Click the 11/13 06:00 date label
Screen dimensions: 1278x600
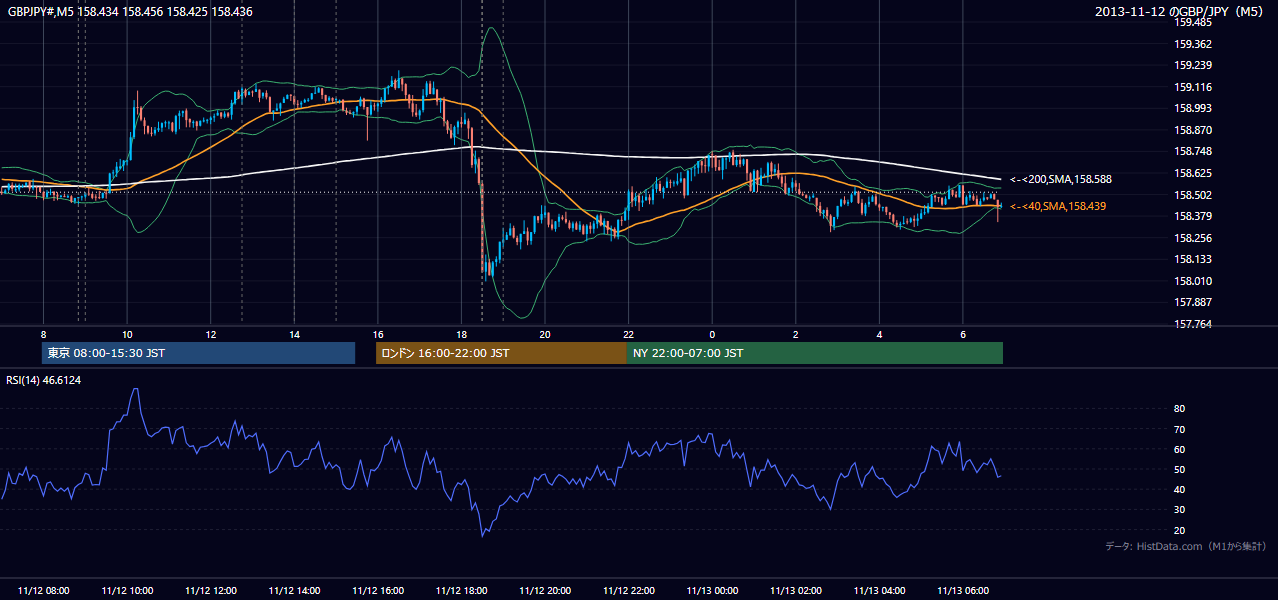[x=962, y=591]
